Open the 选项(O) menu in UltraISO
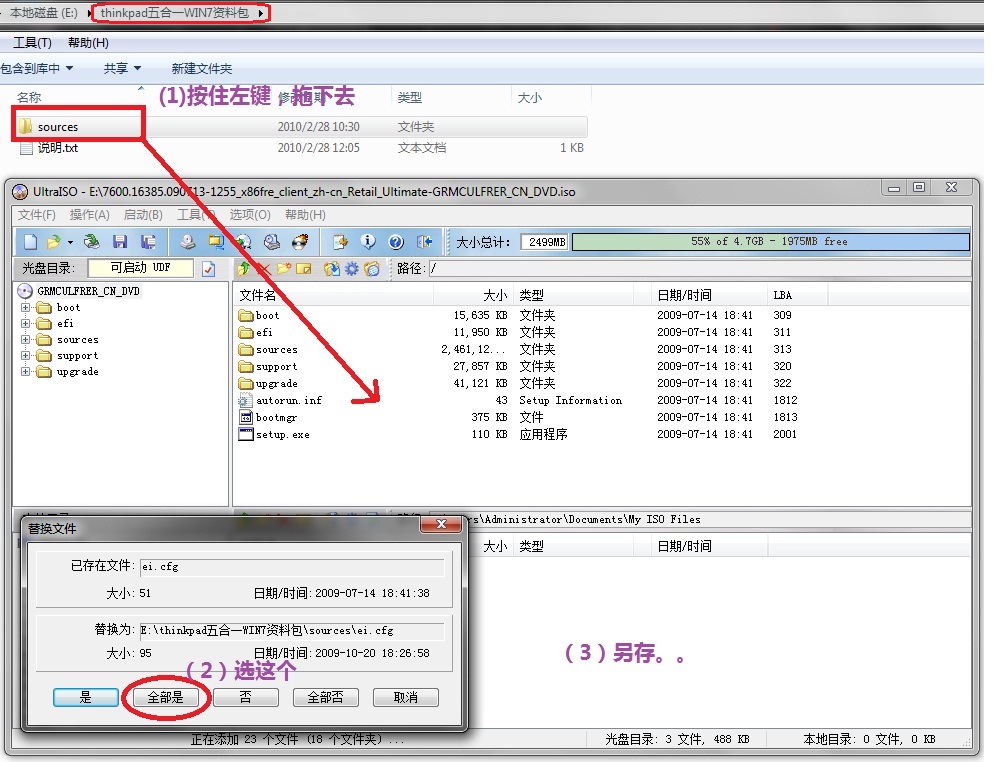 pos(250,215)
